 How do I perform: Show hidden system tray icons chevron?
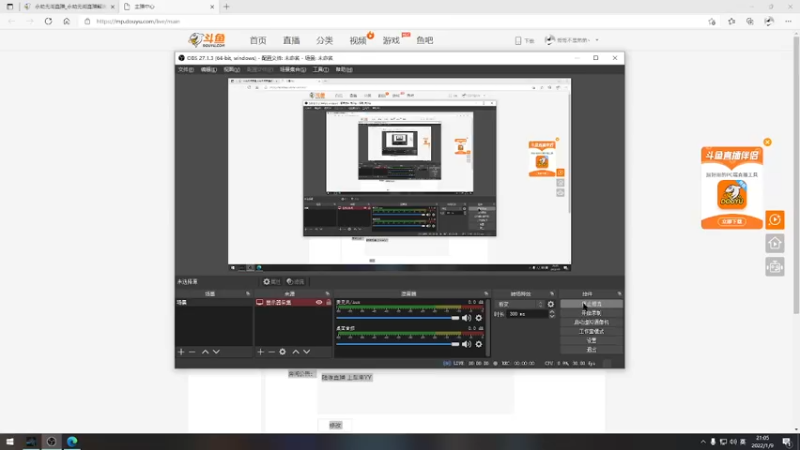click(x=703, y=442)
